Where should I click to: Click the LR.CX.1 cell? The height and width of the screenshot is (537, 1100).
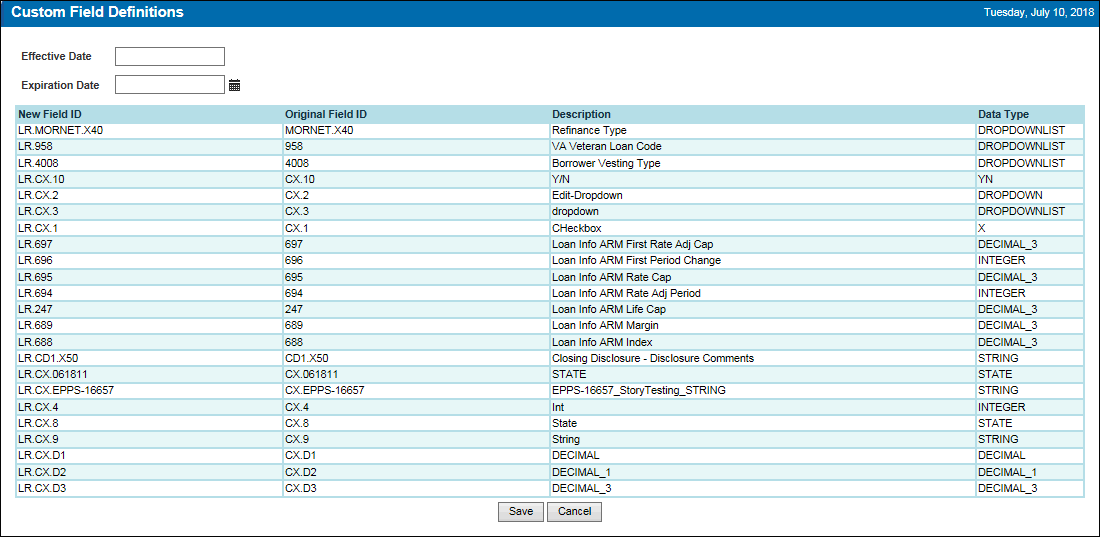pos(149,228)
